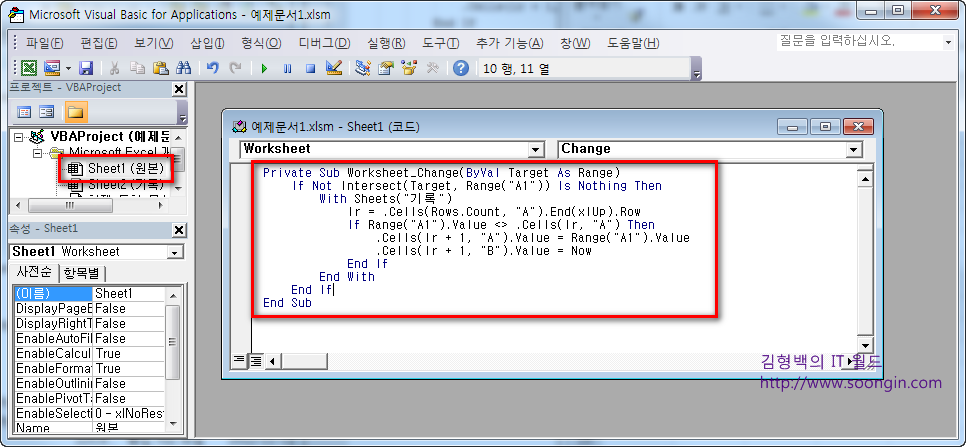Click Full Module View button in code window

click(x=254, y=360)
